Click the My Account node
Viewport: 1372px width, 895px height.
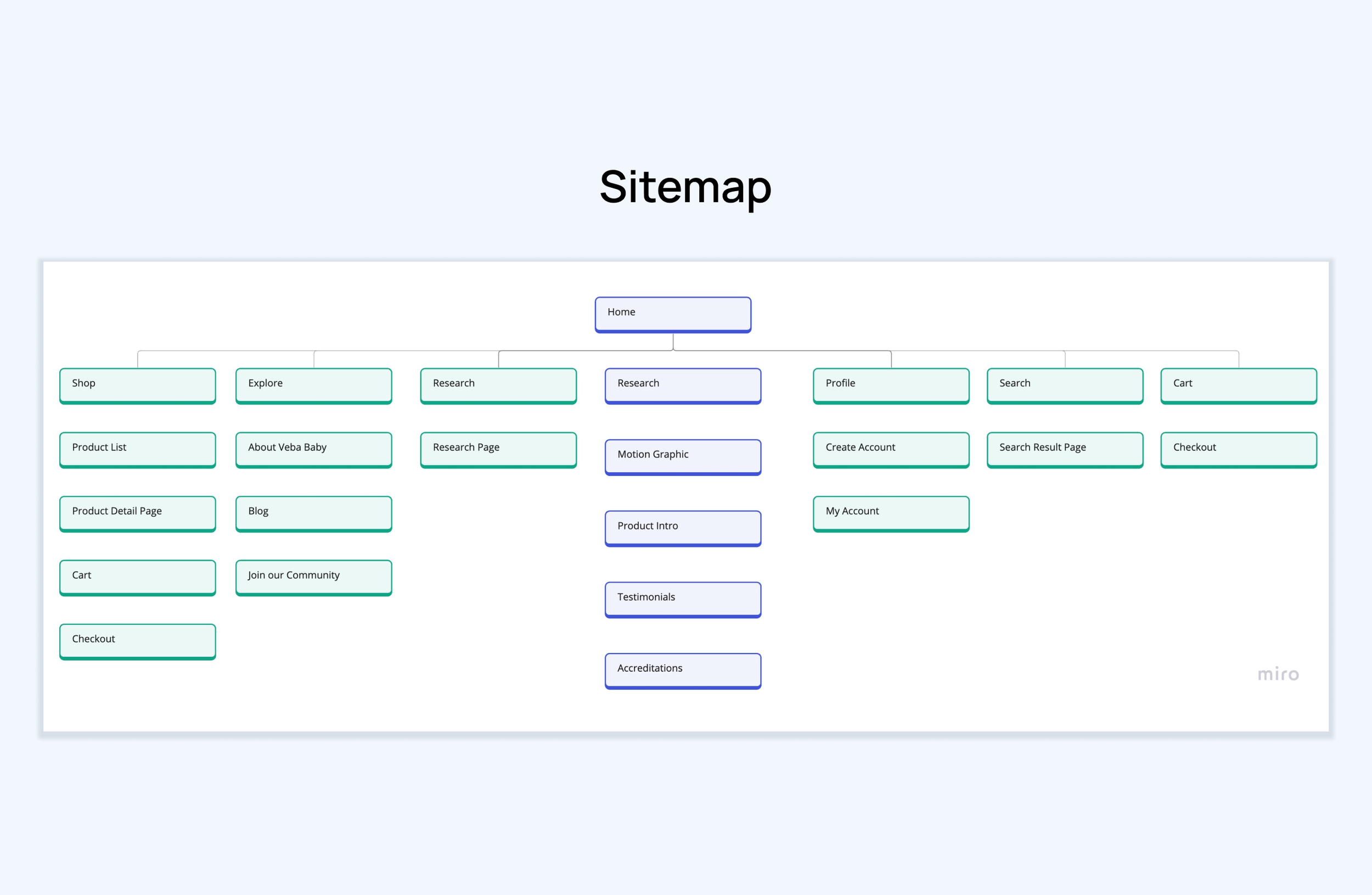coord(891,514)
